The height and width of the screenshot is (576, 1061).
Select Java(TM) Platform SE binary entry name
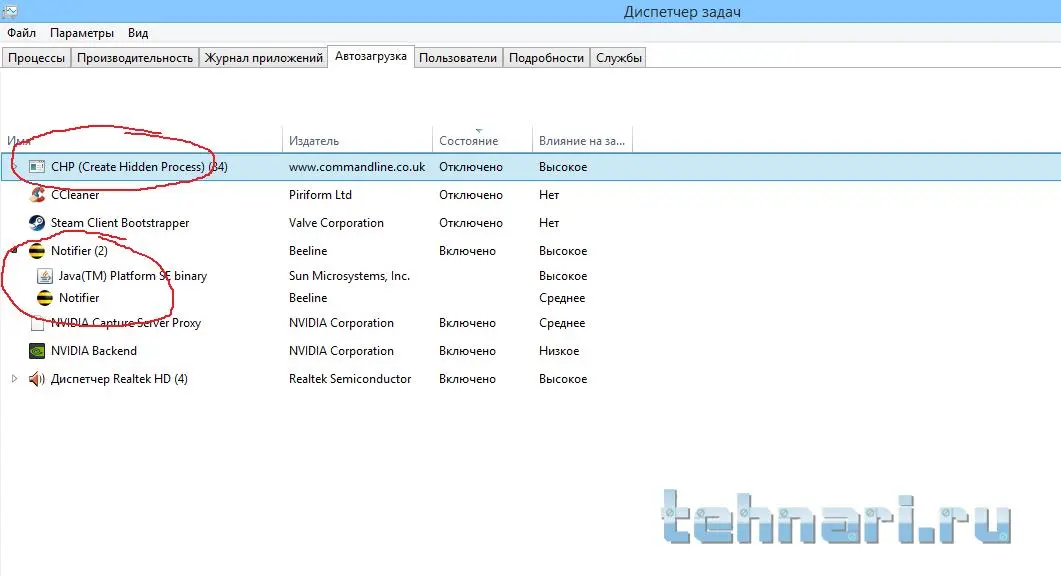133,276
